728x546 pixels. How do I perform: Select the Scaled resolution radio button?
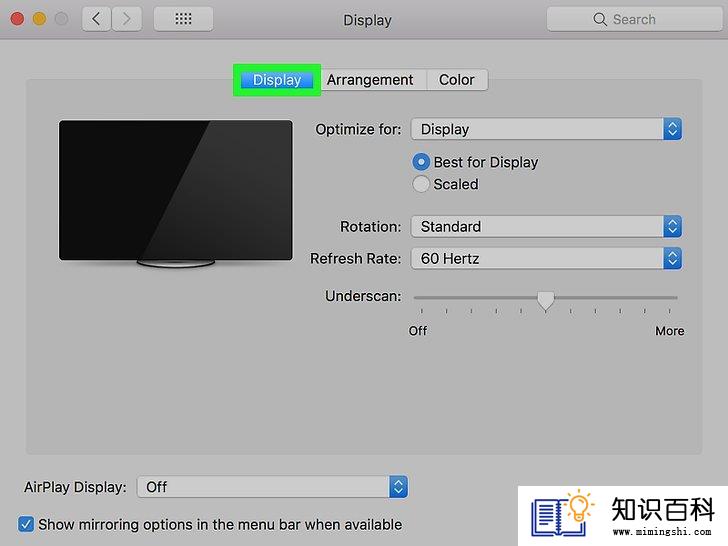coord(421,184)
